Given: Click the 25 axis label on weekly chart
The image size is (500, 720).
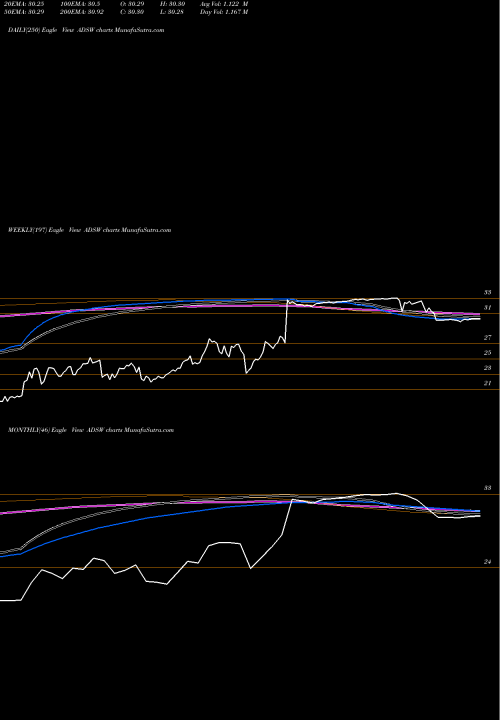Looking at the screenshot, I should pos(487,353).
